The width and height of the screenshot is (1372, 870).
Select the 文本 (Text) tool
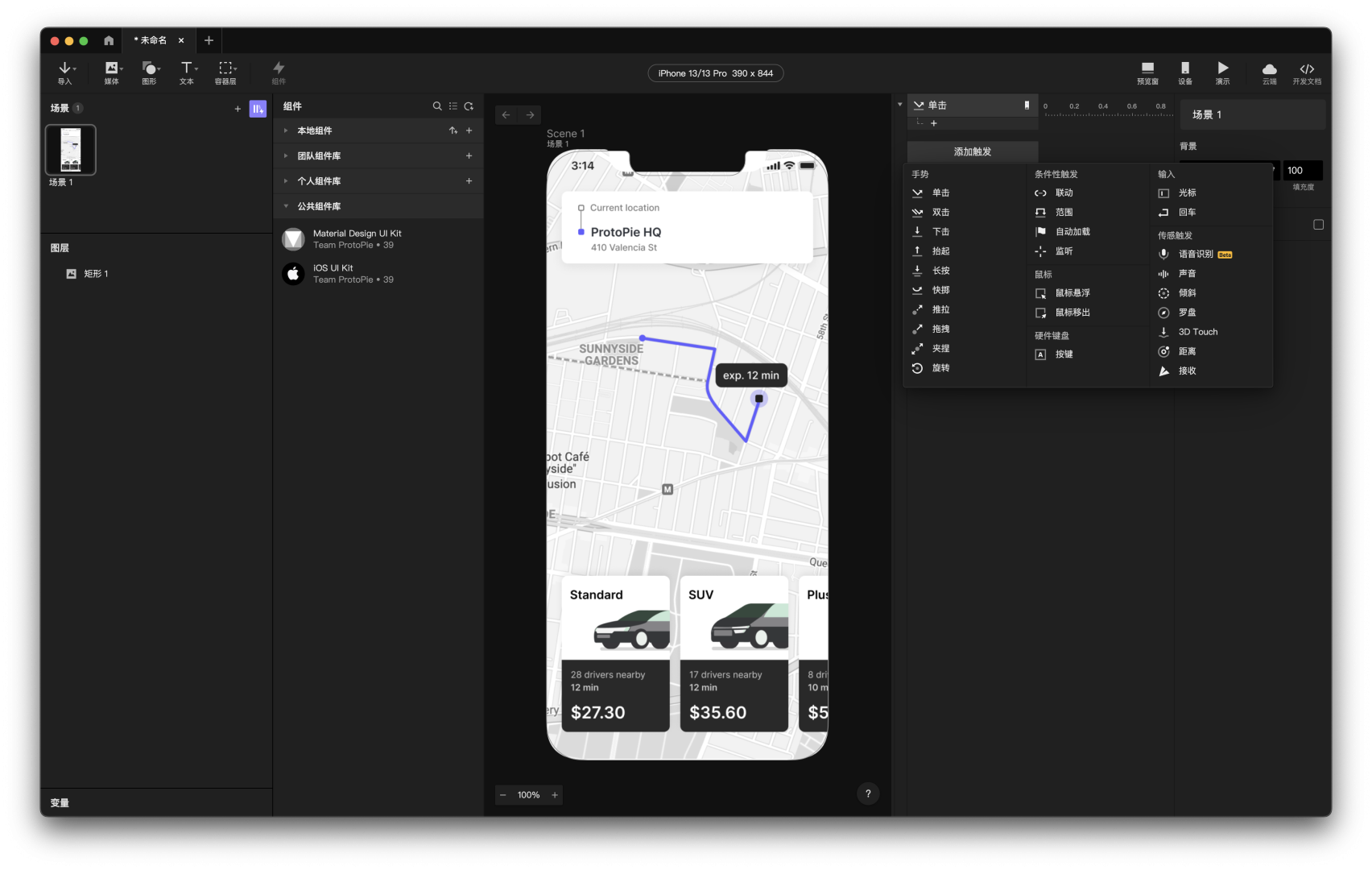[188, 72]
